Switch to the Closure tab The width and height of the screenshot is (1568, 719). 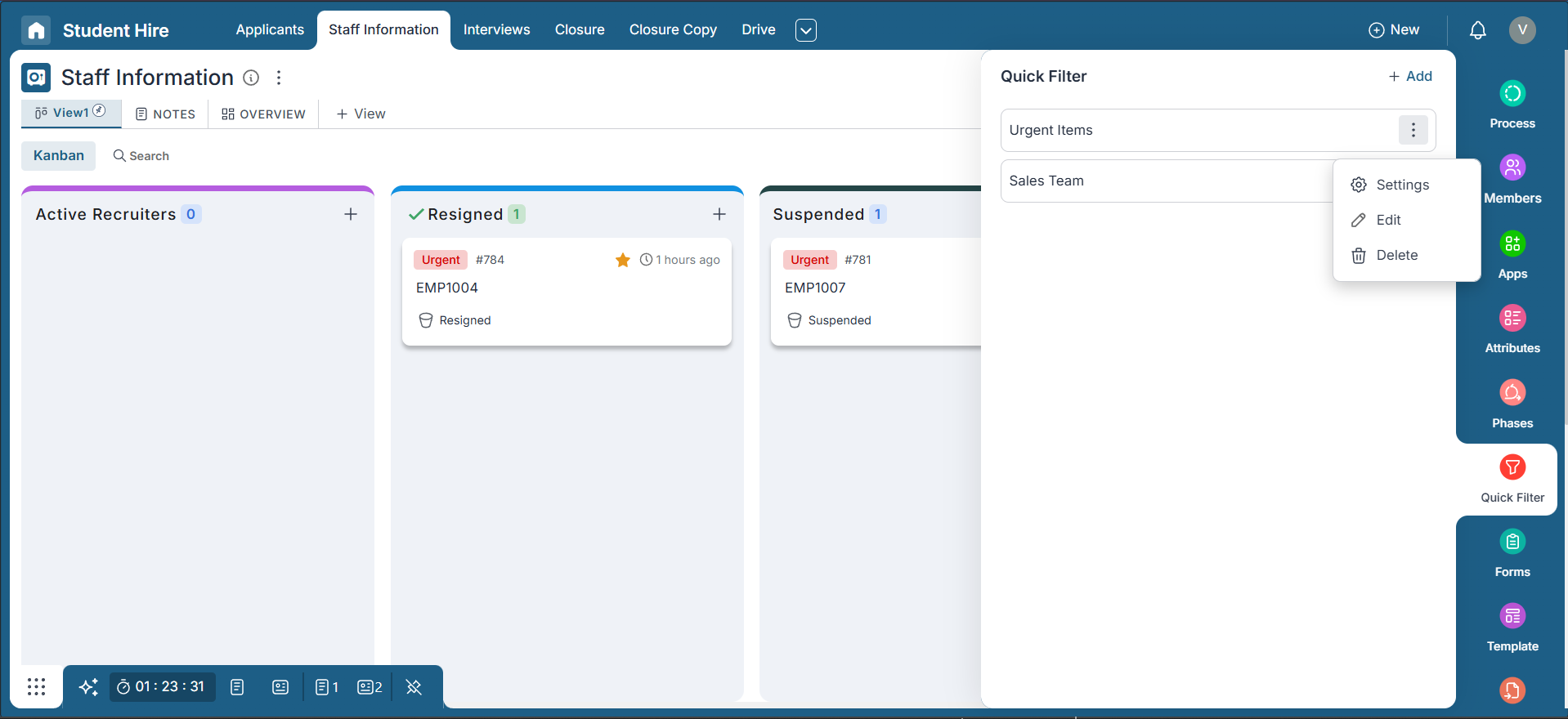[580, 29]
